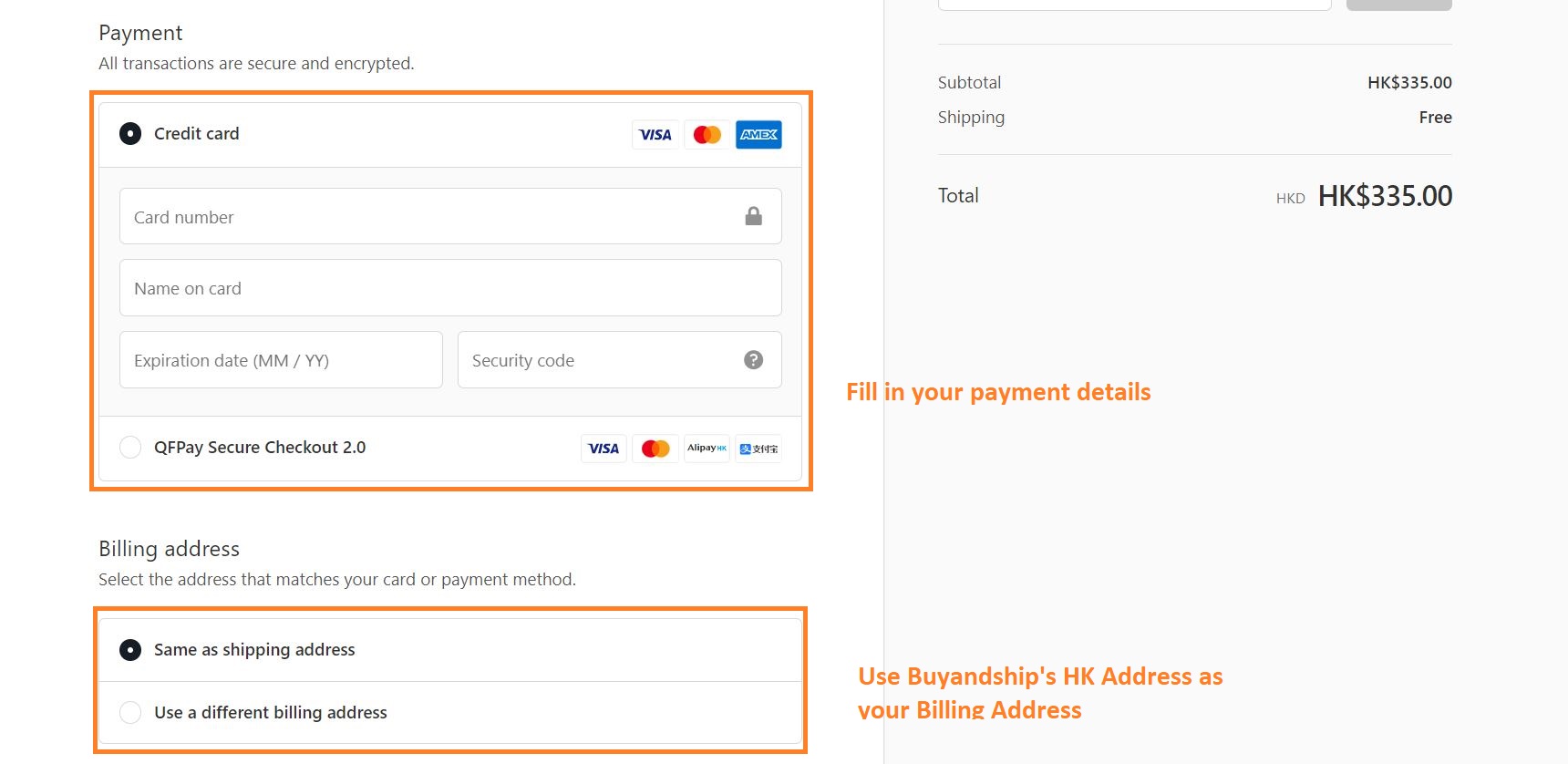1568x764 pixels.
Task: Select Same as shipping address option
Action: pyautogui.click(x=130, y=650)
